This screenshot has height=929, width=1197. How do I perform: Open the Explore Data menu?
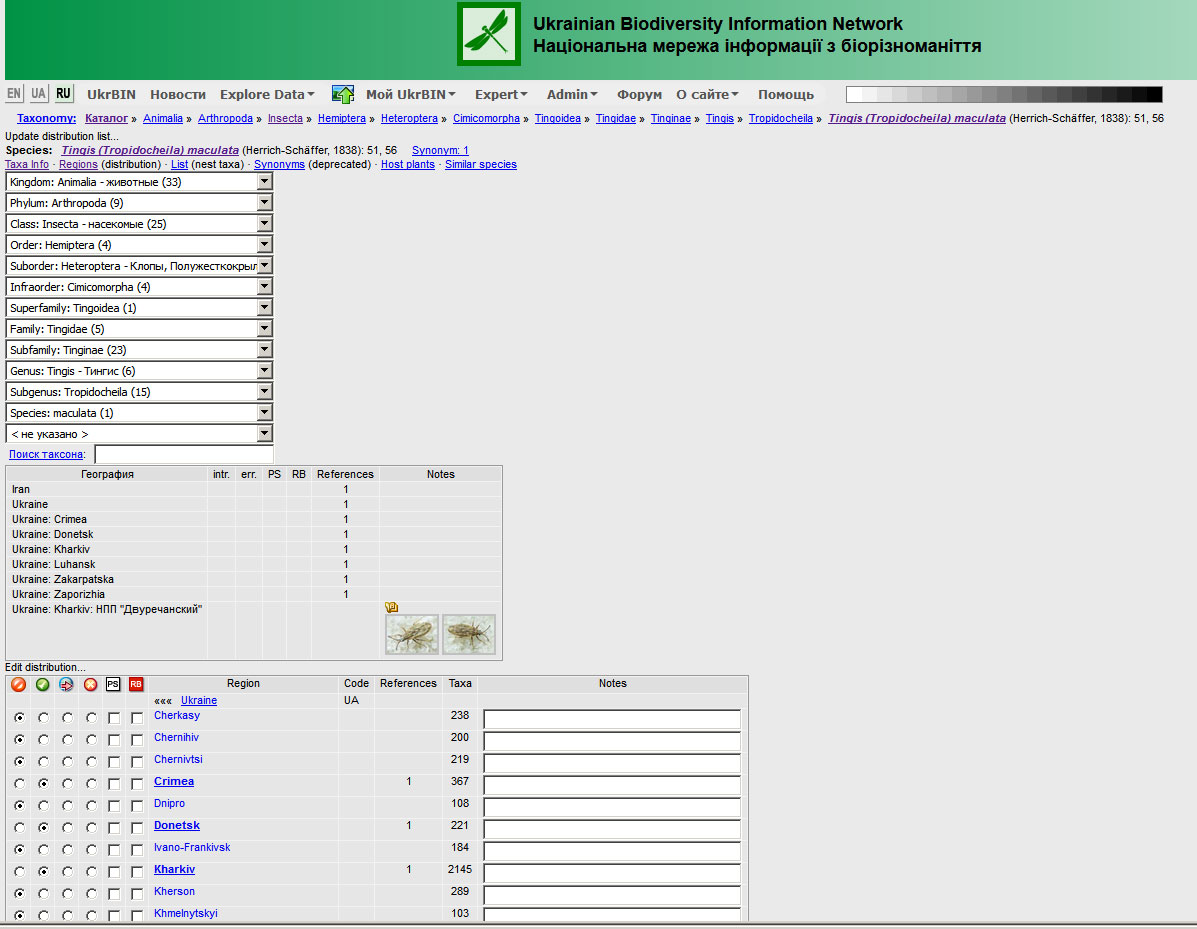pos(267,94)
